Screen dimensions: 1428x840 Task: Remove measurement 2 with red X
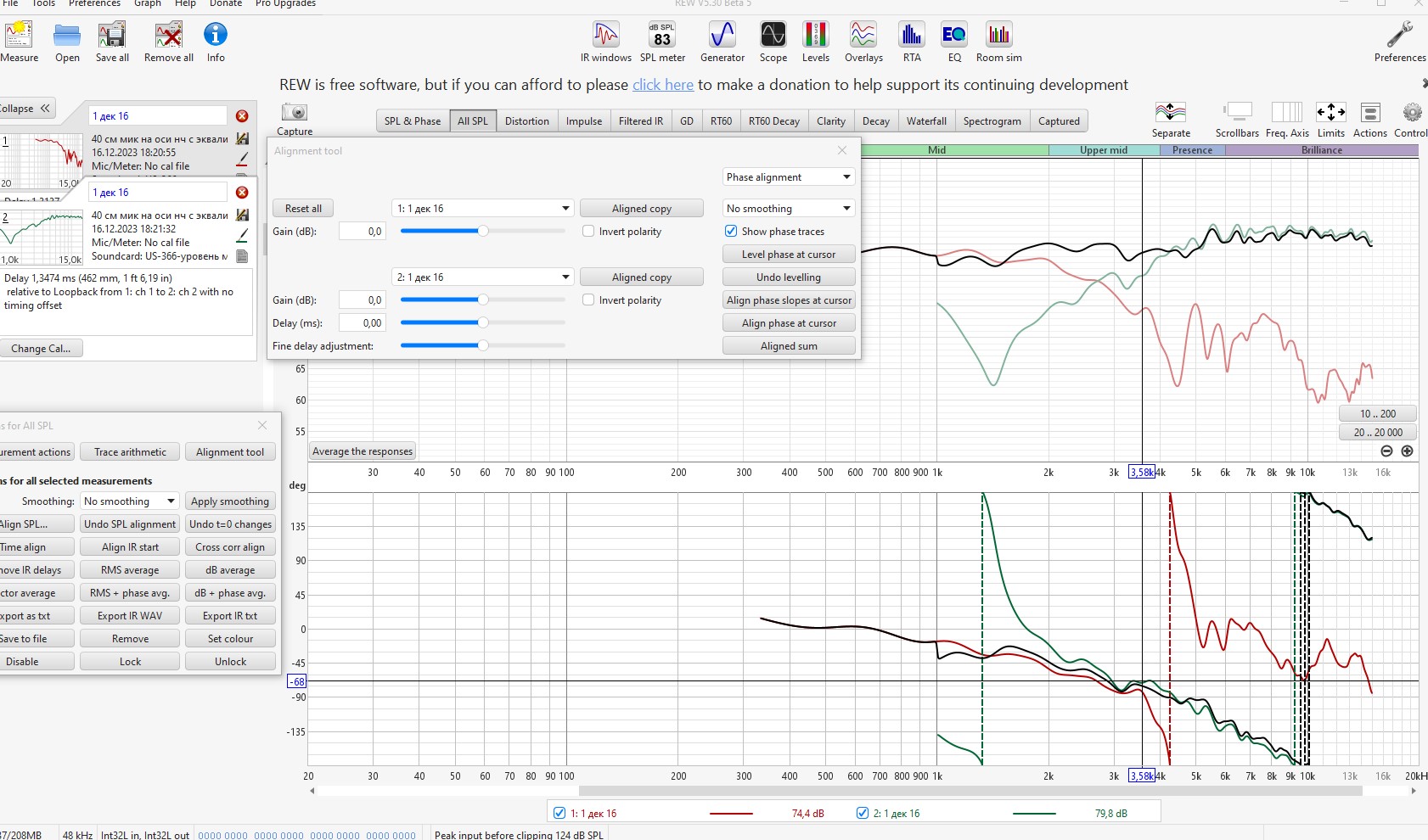pyautogui.click(x=242, y=193)
